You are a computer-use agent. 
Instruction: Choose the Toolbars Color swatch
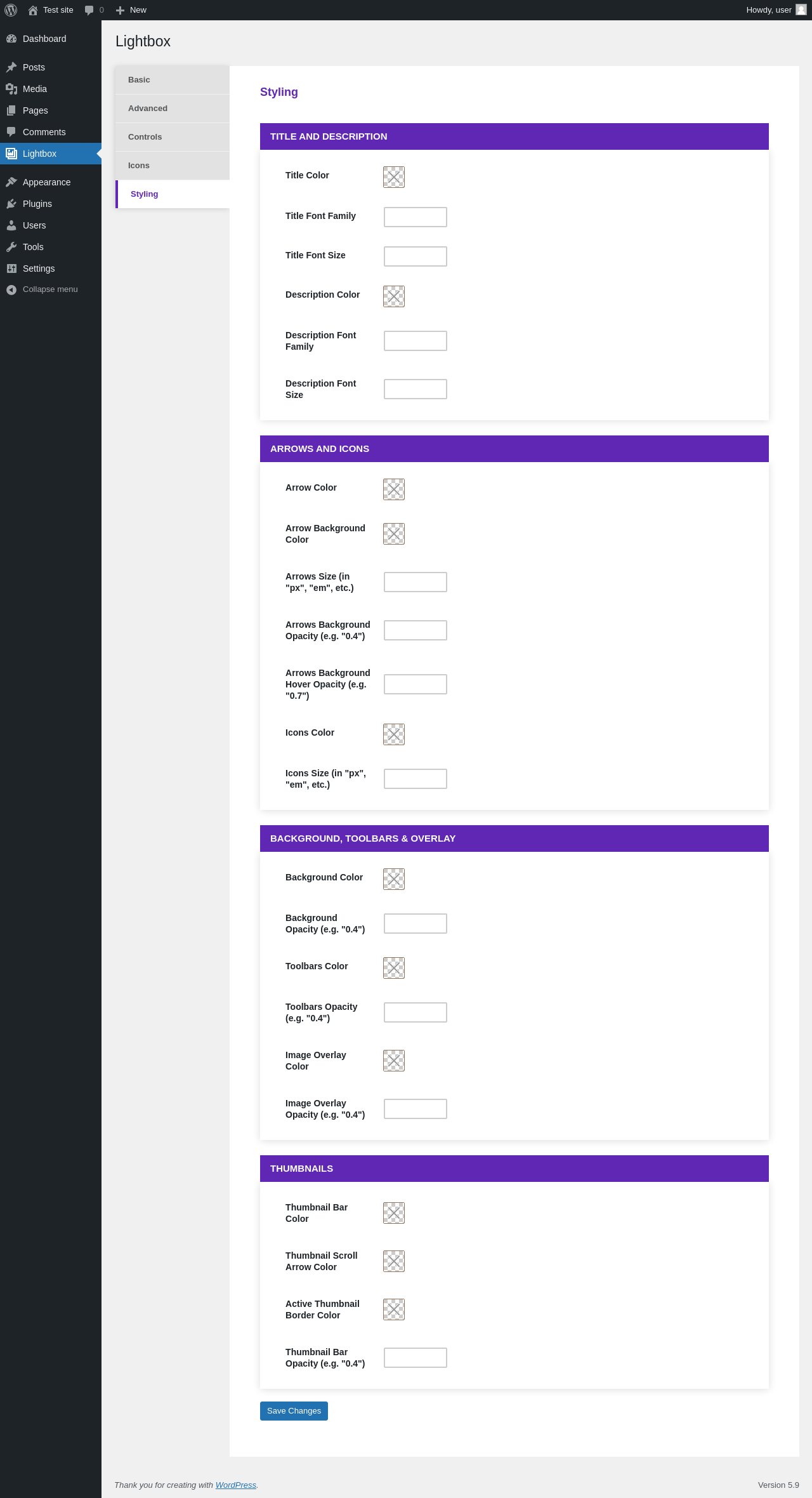[x=394, y=968]
